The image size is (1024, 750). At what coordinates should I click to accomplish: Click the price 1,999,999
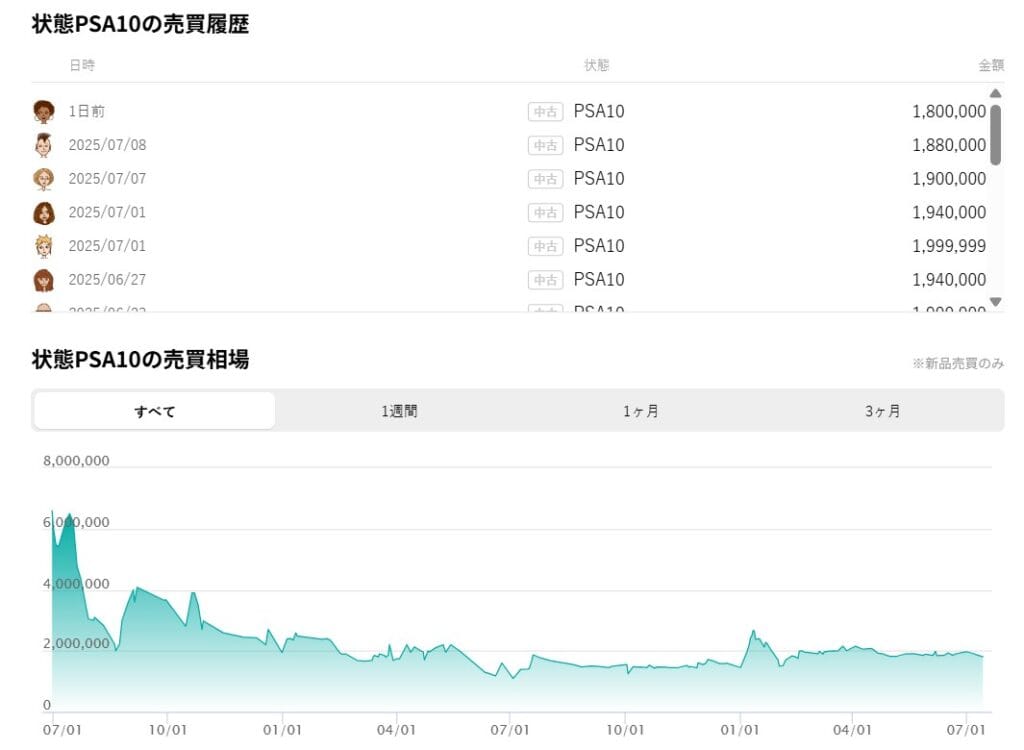[949, 246]
